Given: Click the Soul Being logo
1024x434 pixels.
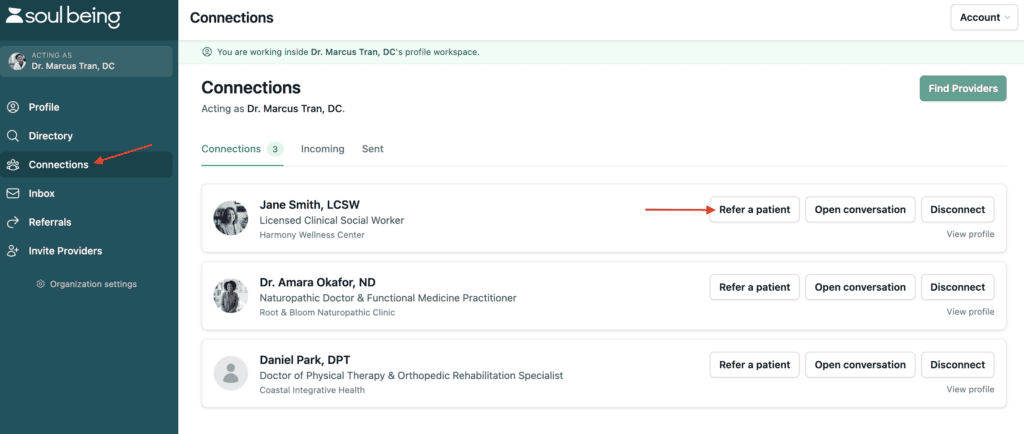Looking at the screenshot, I should [x=63, y=17].
